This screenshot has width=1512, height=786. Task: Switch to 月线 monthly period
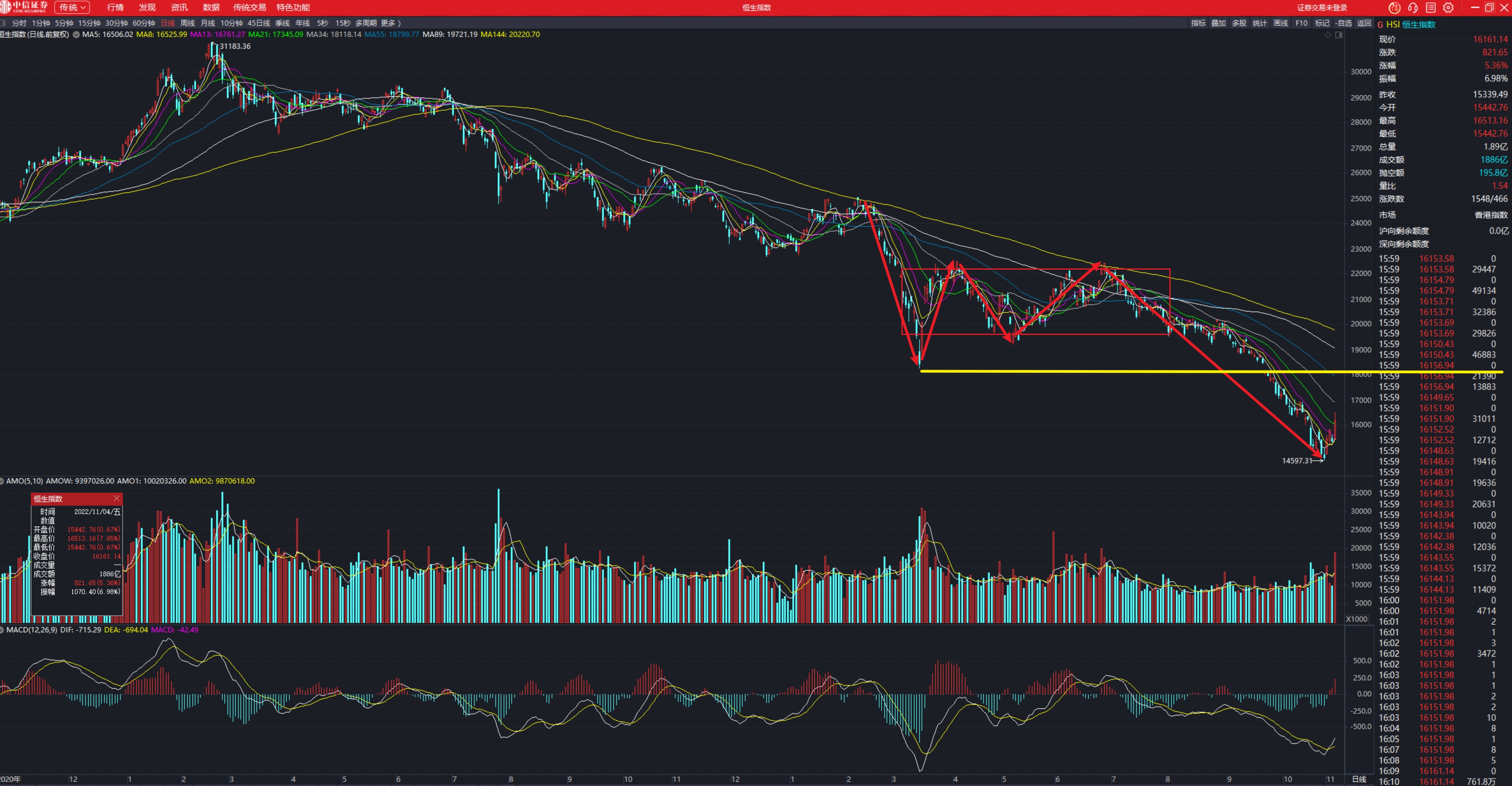click(208, 23)
